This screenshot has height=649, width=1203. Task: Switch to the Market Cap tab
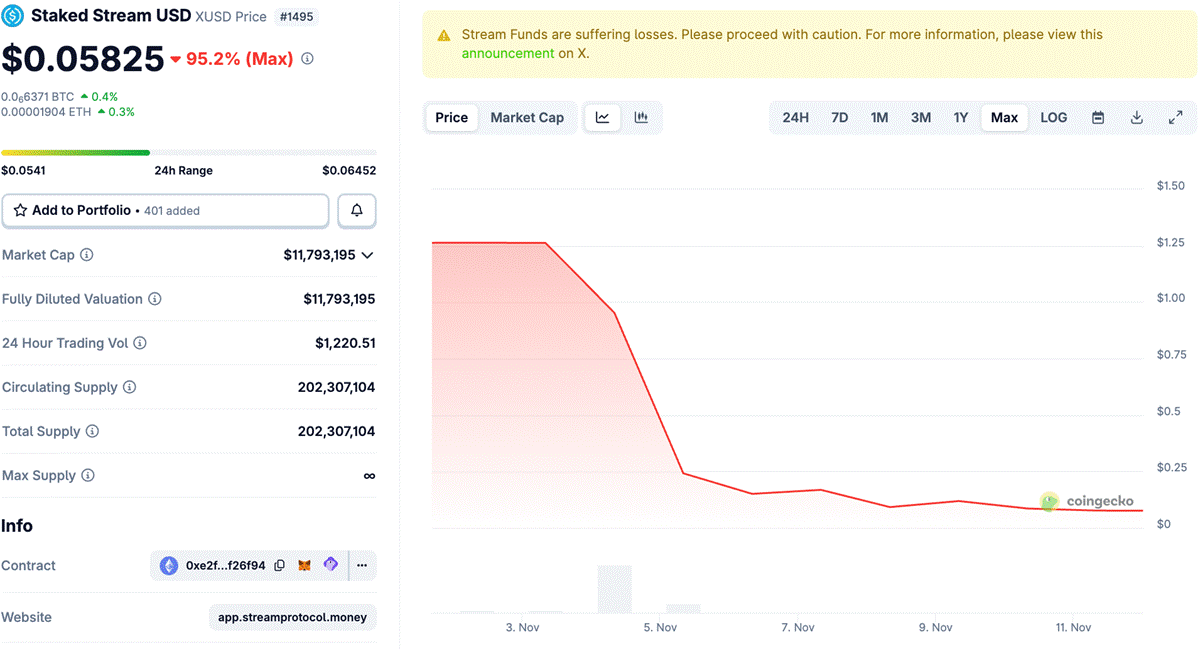coord(527,118)
